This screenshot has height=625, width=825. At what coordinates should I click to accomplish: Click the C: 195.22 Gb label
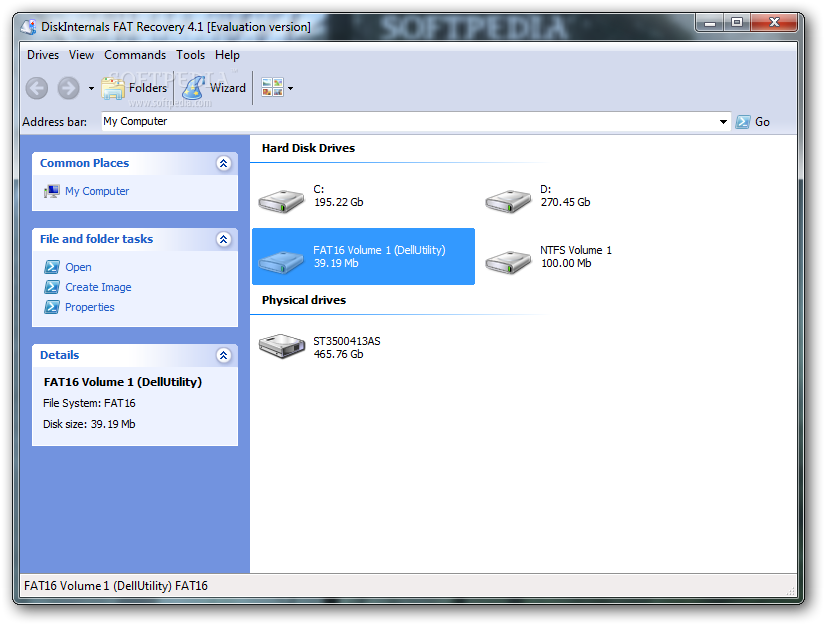point(338,196)
